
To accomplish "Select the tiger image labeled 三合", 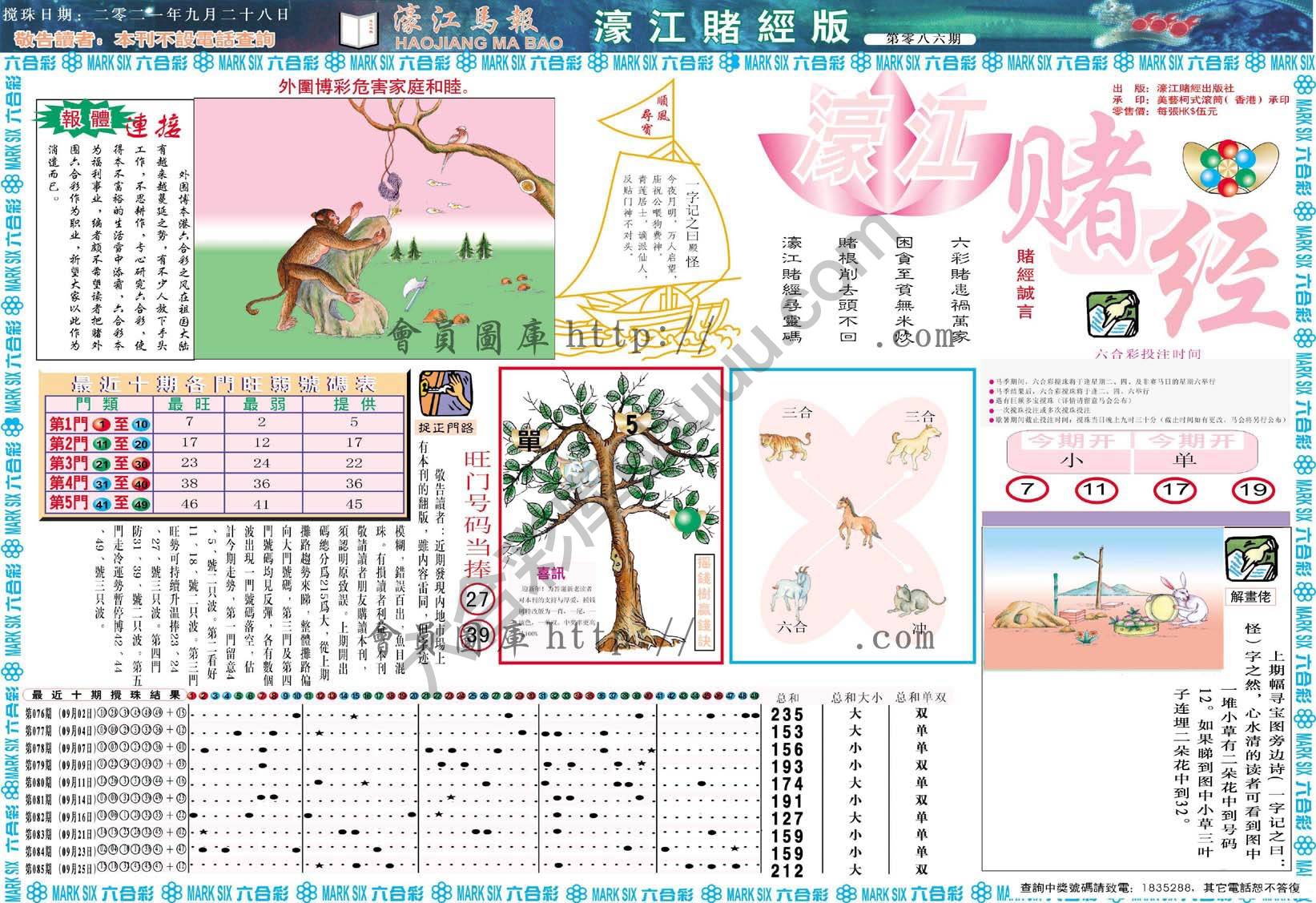I will tap(785, 445).
